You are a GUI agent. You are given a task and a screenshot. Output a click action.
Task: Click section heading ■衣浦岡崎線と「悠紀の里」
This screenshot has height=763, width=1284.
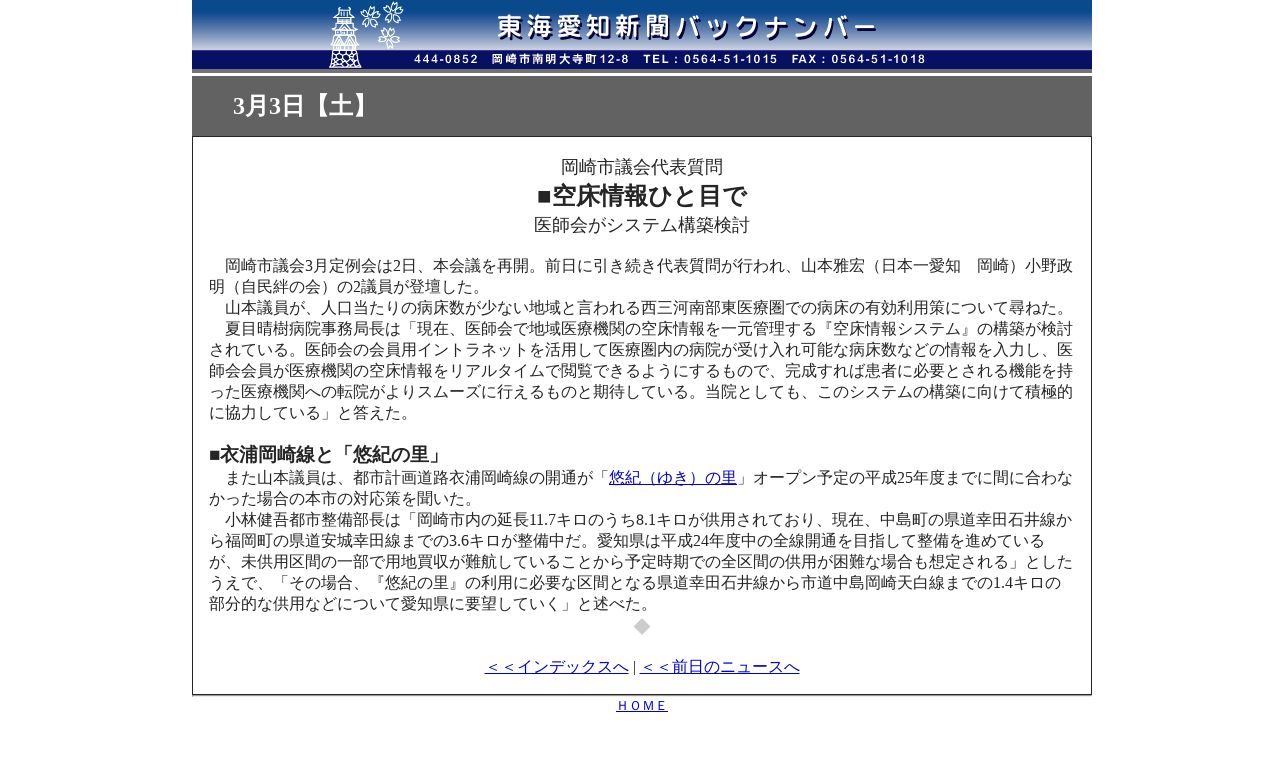pyautogui.click(x=327, y=455)
